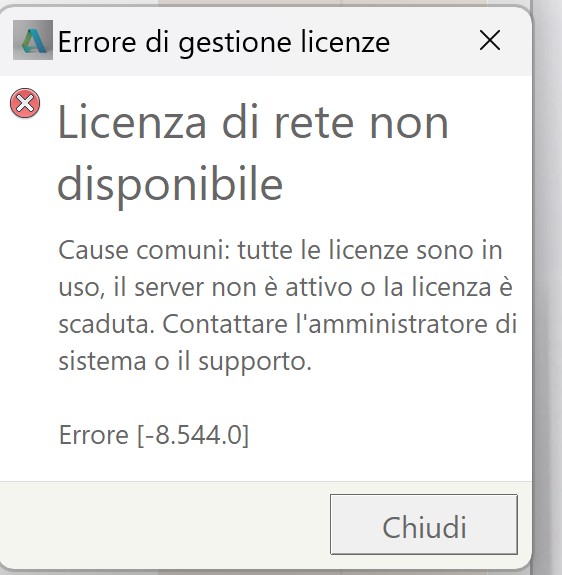Viewport: 562px width, 575px height.
Task: Click the words 'tutte le licenze sono in'
Action: (370, 250)
